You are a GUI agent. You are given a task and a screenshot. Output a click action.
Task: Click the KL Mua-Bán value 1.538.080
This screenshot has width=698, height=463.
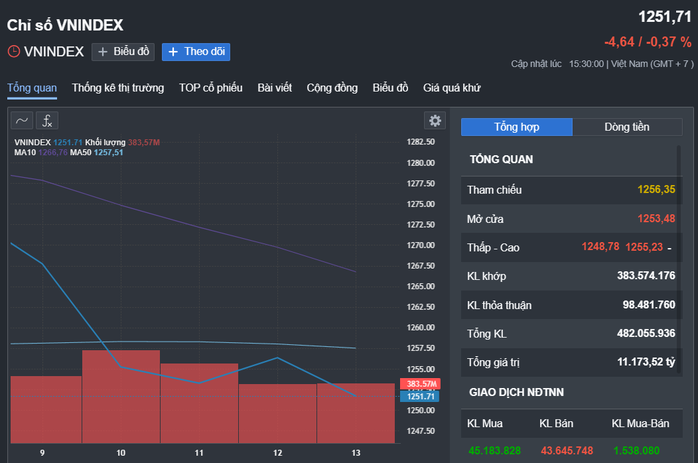636,451
